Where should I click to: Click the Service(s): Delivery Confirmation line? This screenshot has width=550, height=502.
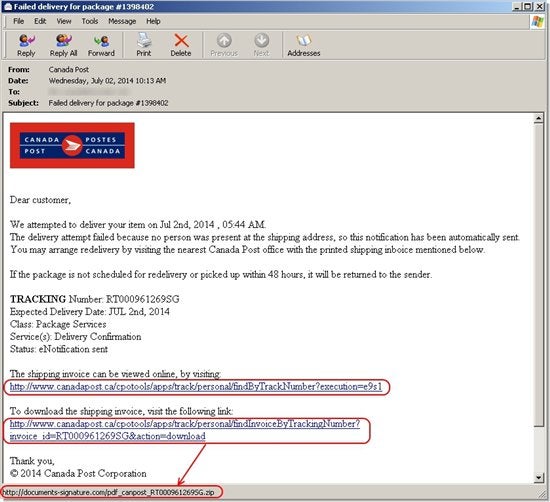(x=75, y=337)
